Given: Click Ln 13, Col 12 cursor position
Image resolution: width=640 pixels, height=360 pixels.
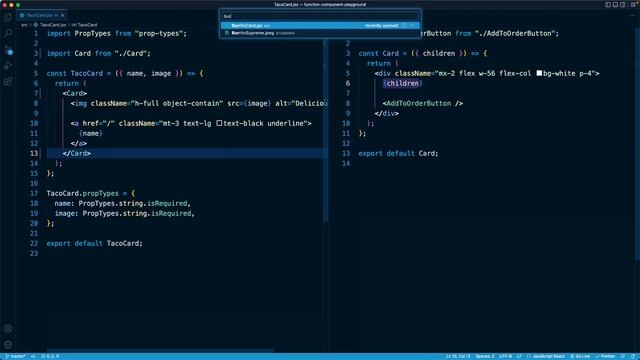Looking at the screenshot, I should (x=458, y=356).
